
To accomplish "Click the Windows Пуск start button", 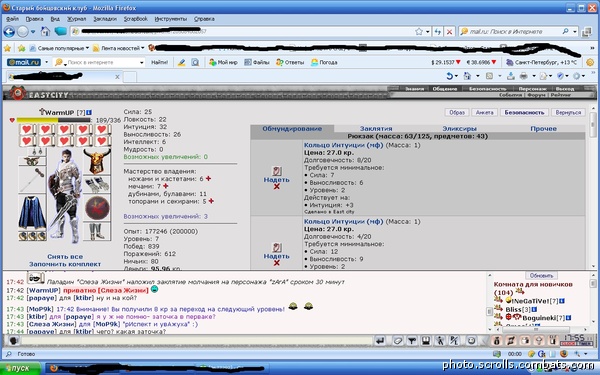I will (x=20, y=368).
